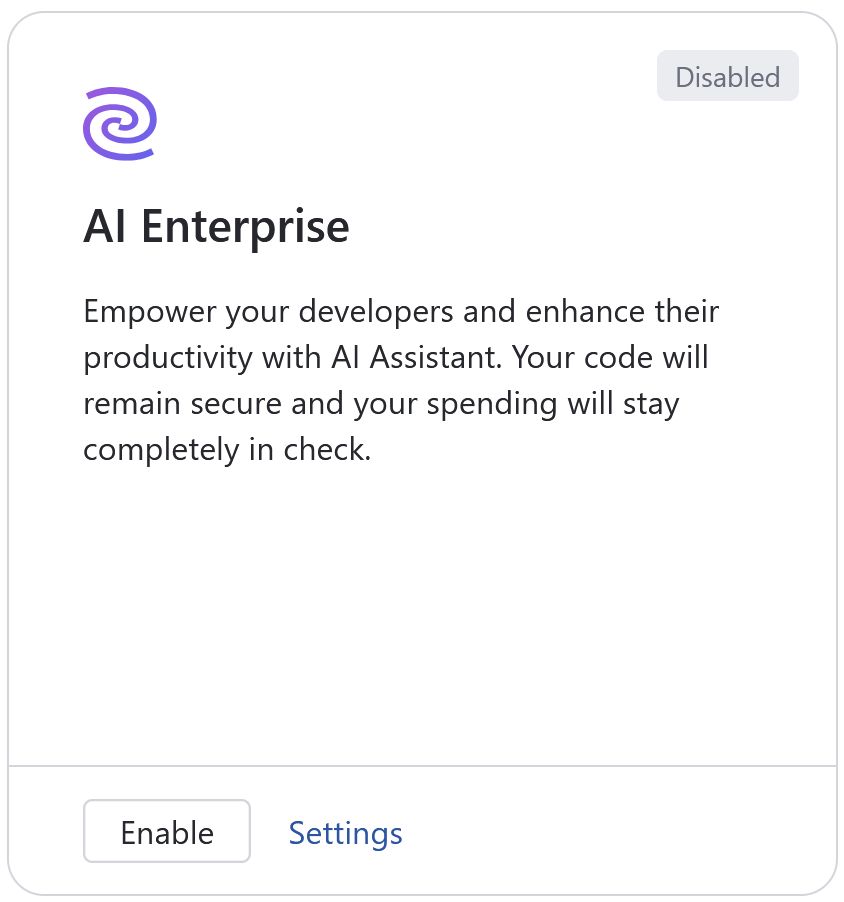Viewport: 844px width, 902px height.
Task: Select the AI Enterprise heading
Action: click(216, 227)
